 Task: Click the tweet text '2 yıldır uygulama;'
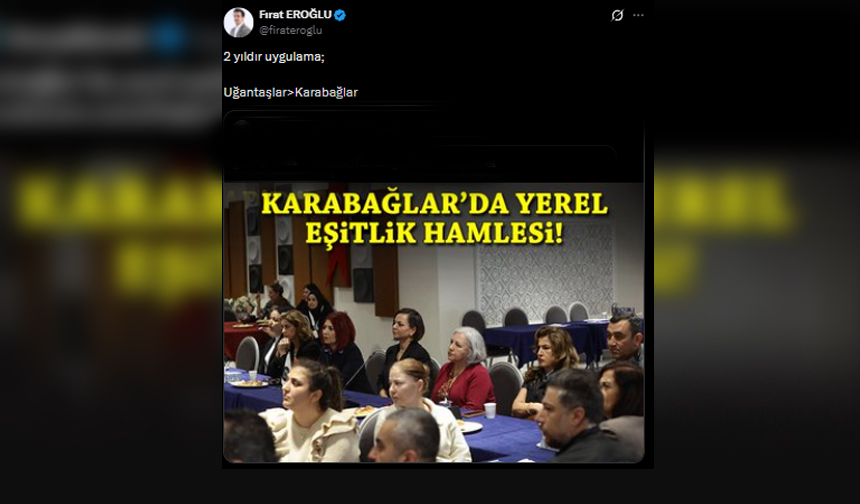(274, 57)
